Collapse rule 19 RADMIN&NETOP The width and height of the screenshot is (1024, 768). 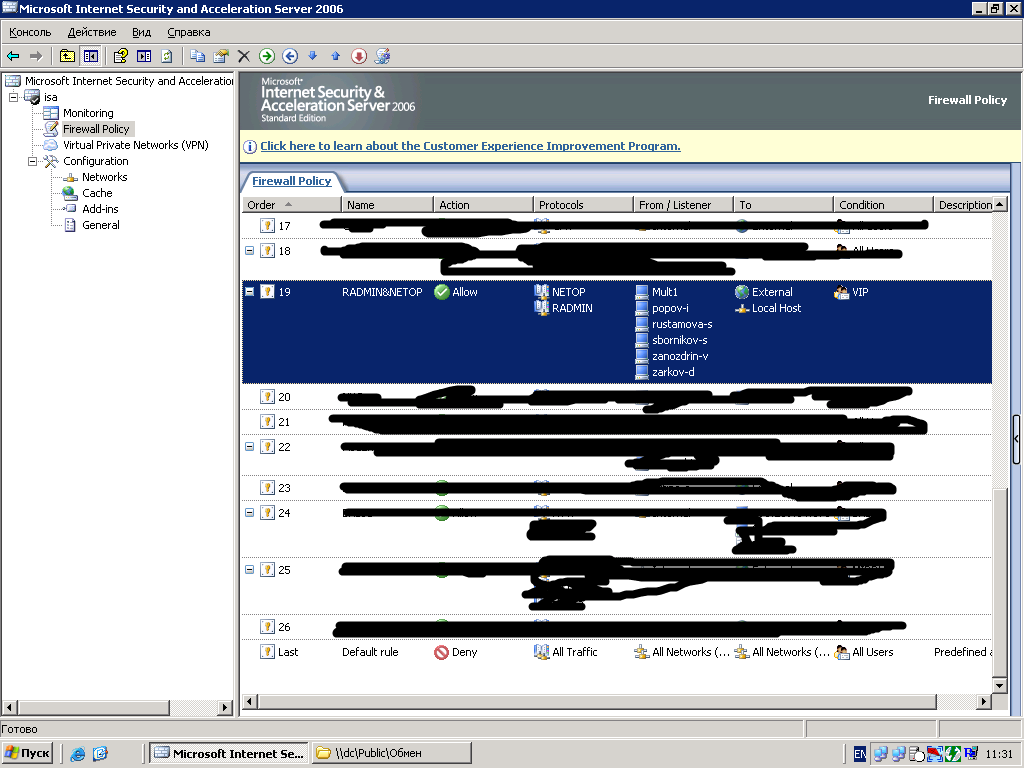coord(249,291)
